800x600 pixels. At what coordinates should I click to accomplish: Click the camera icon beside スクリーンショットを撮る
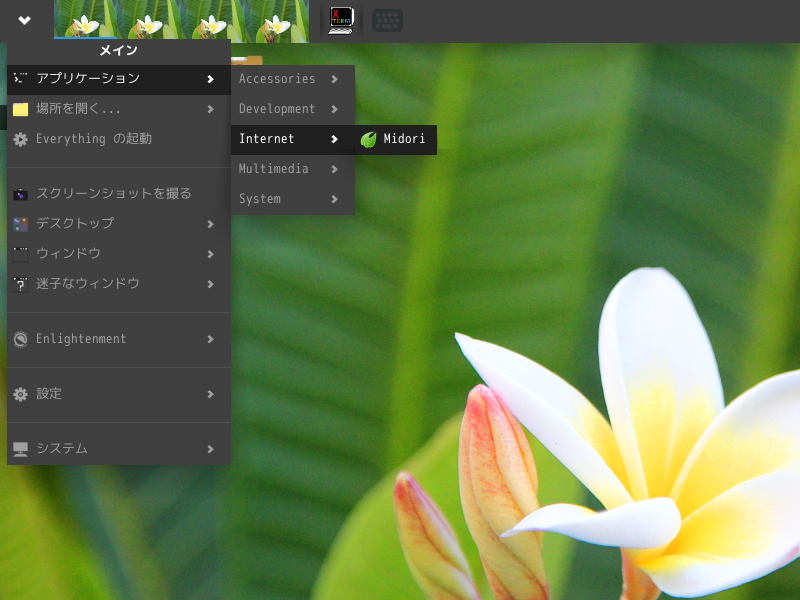click(x=19, y=194)
